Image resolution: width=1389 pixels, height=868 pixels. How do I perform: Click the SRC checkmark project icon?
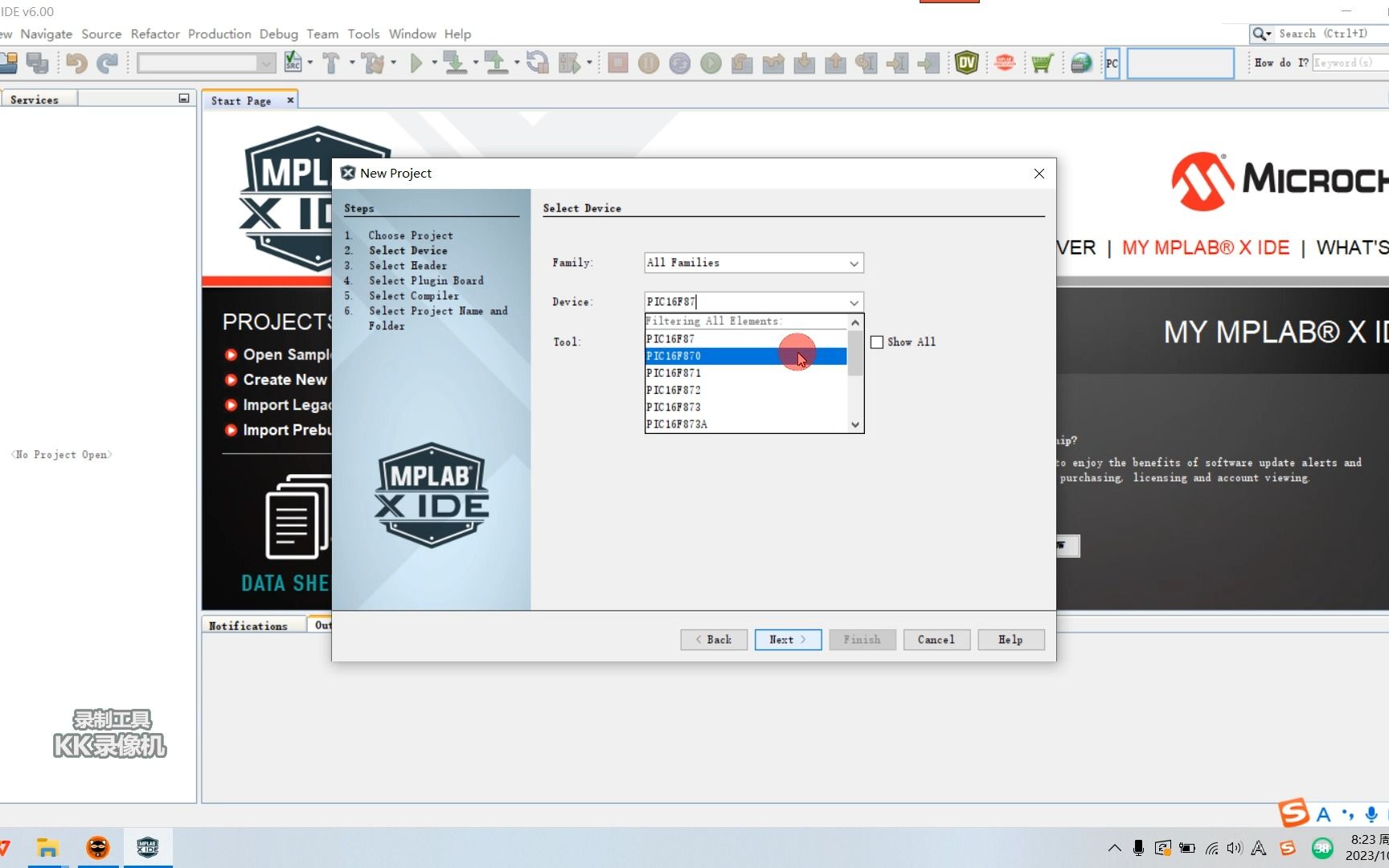point(293,63)
